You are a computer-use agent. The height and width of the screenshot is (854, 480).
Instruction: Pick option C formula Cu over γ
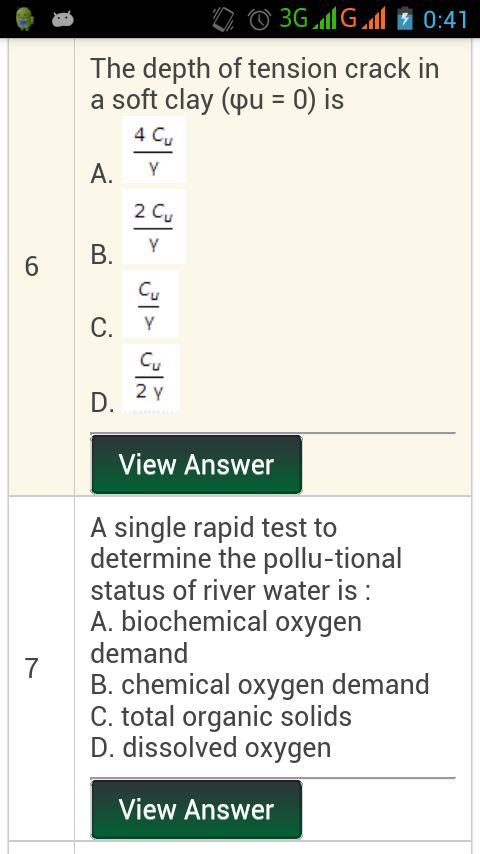point(150,304)
